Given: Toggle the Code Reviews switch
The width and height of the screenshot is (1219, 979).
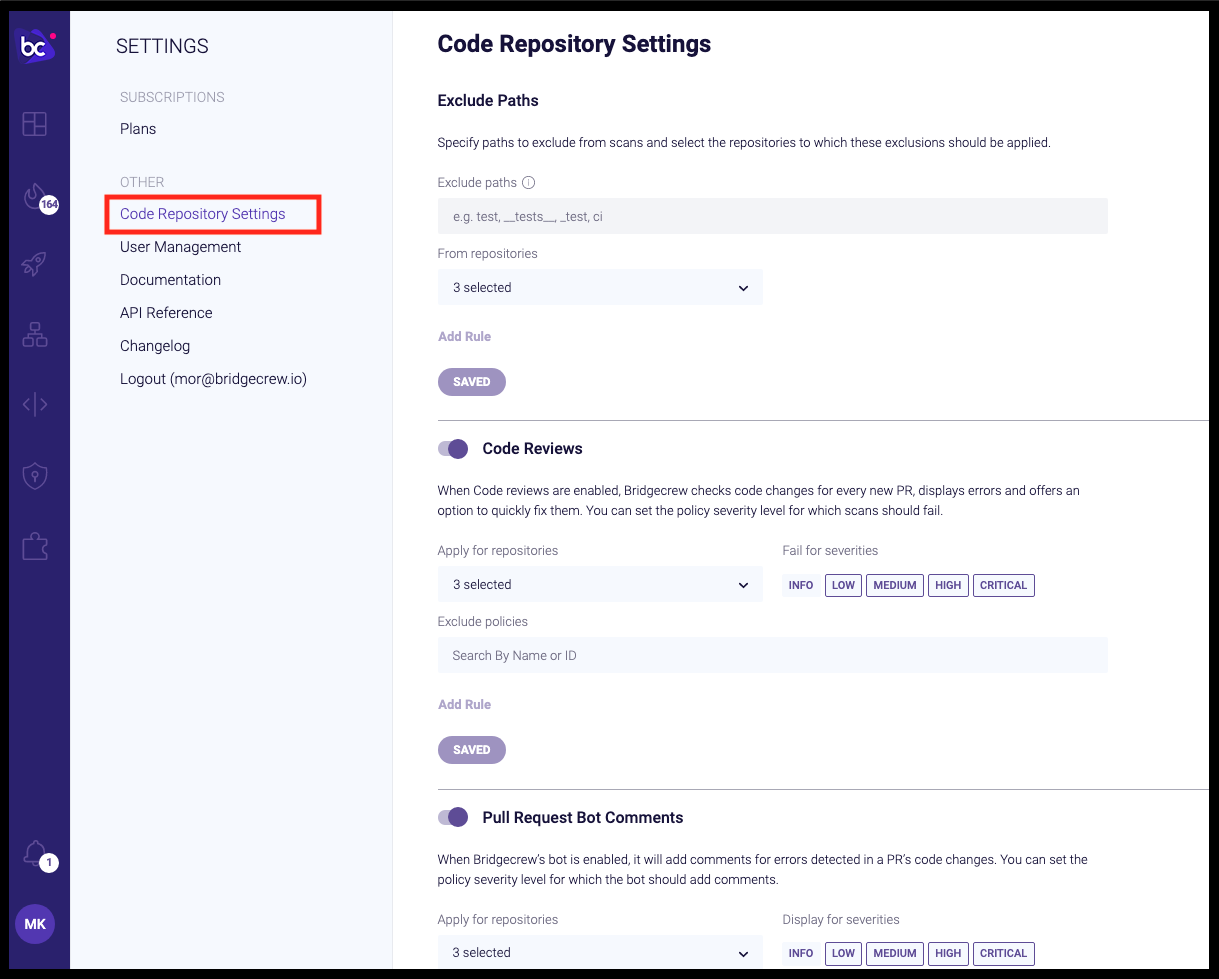Looking at the screenshot, I should point(453,449).
